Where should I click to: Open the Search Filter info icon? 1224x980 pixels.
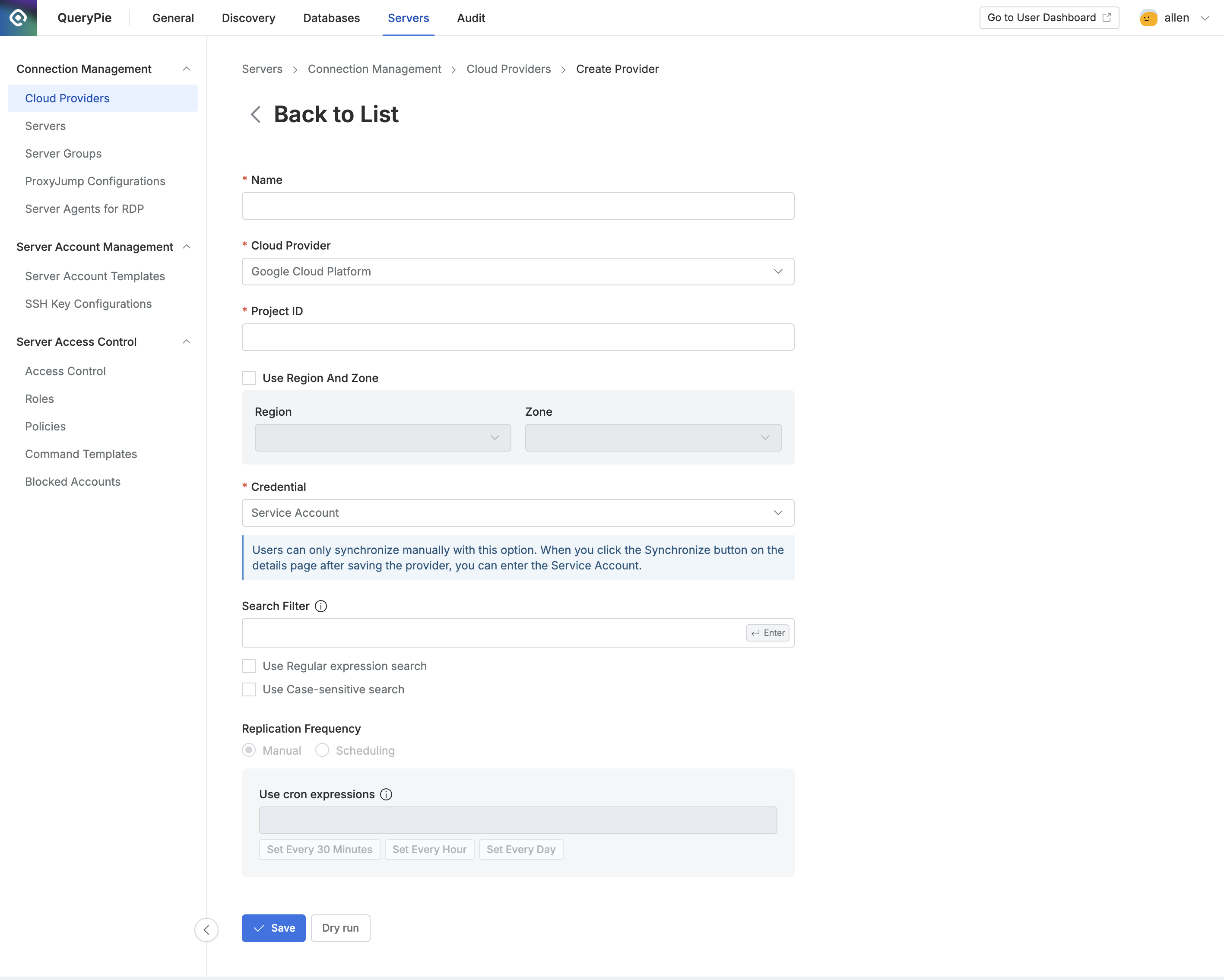321,606
